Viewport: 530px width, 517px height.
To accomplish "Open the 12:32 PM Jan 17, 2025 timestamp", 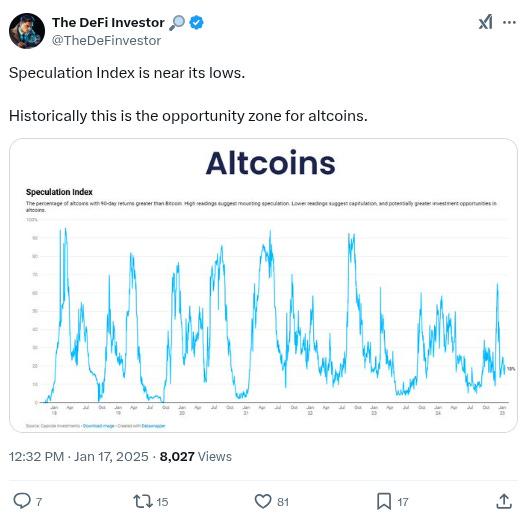I will click(78, 457).
